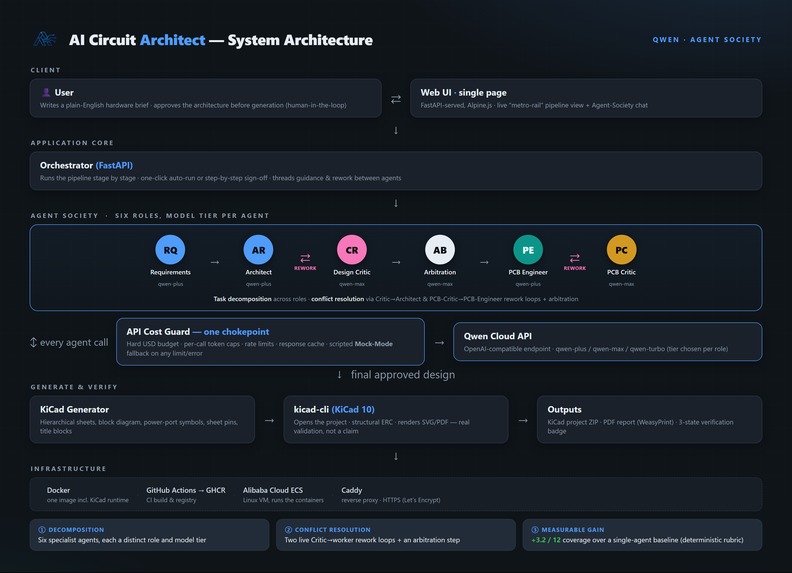
Task: Select the GitHub Actions → GHCR item
Action: [x=186, y=495]
